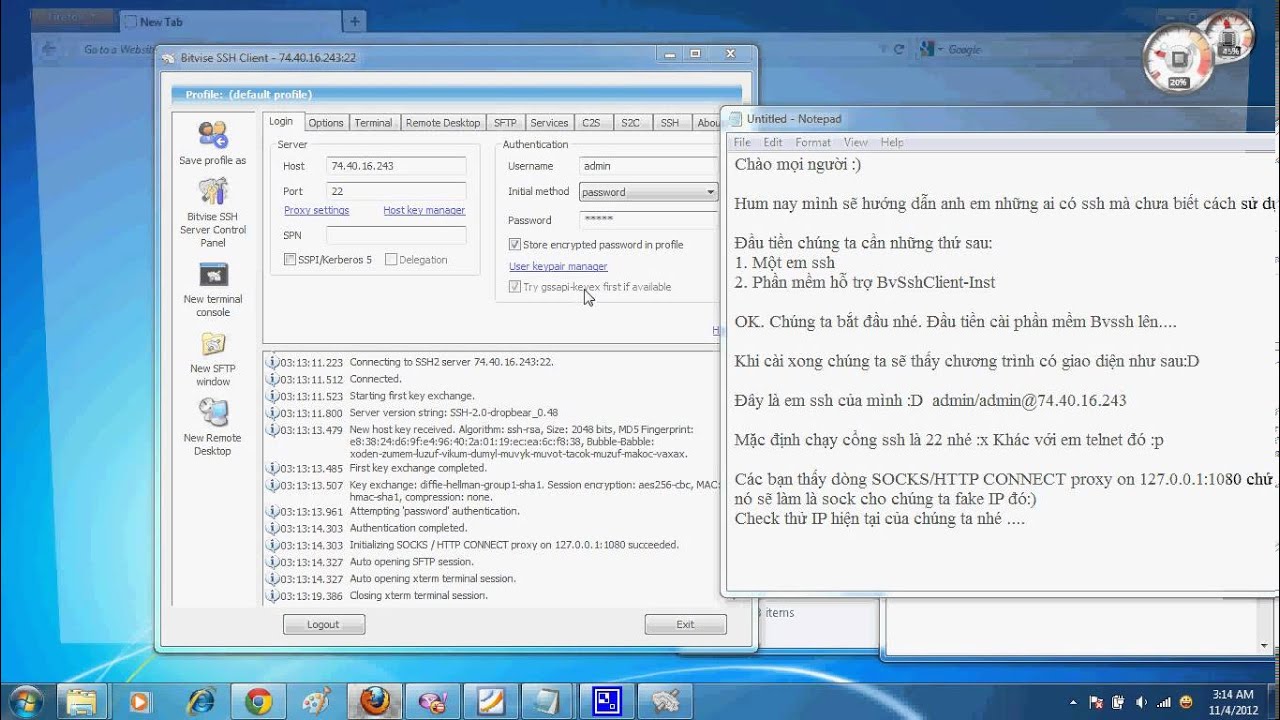Click the Windows Start button
This screenshot has height=720, width=1280.
(x=25, y=700)
